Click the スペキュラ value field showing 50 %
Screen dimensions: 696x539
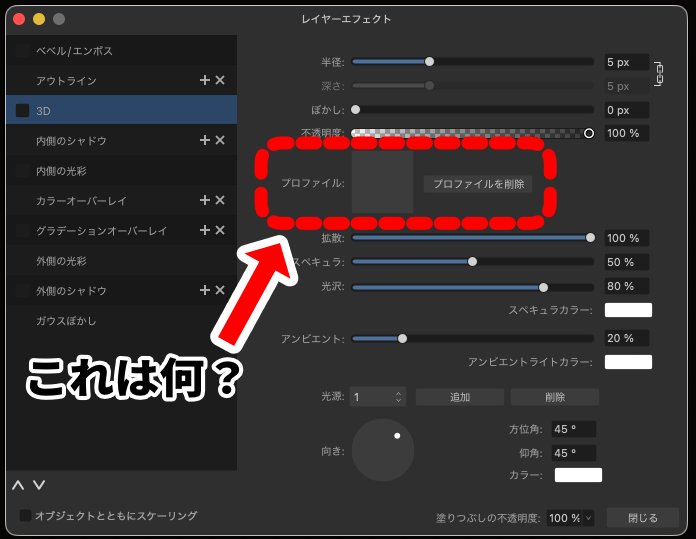click(626, 262)
